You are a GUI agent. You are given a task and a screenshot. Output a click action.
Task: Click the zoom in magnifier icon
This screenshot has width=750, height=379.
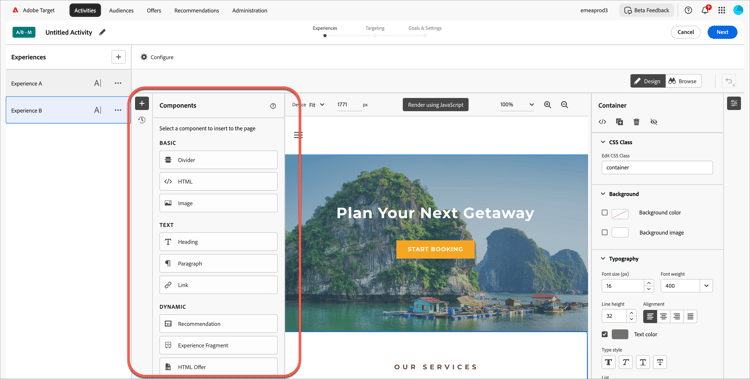pos(548,104)
